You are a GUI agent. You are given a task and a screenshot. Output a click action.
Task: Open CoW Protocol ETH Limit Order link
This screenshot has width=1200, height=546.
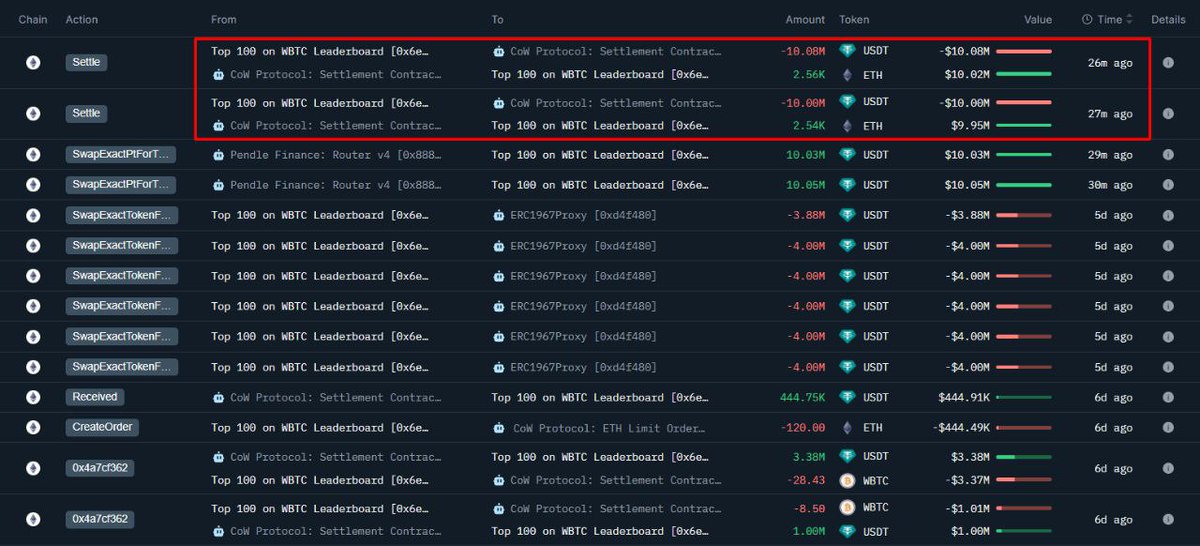609,428
